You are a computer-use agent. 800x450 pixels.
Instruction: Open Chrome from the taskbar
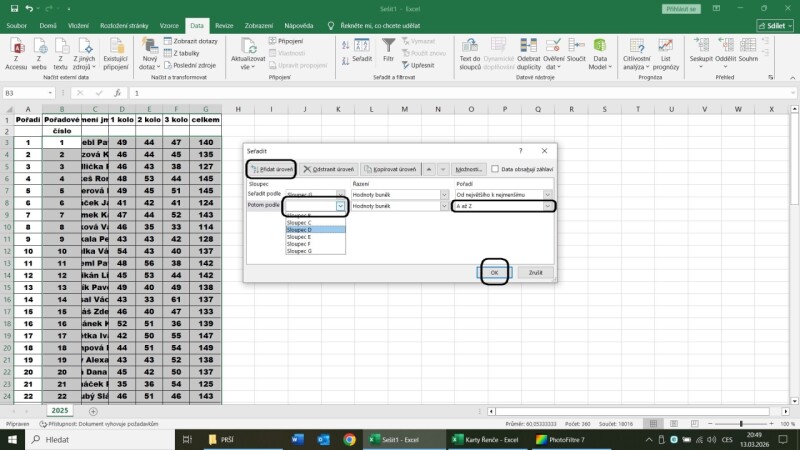[x=349, y=439]
